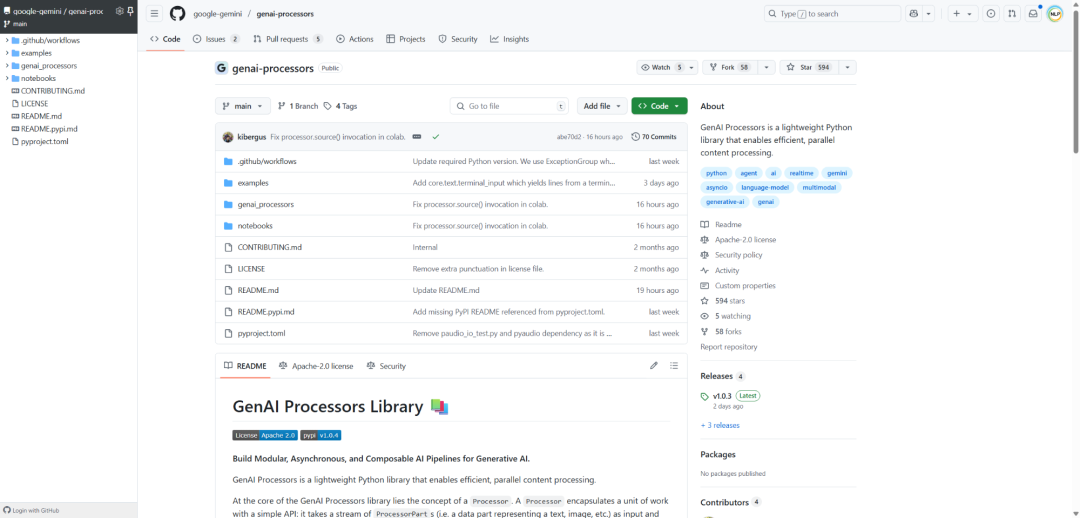Click the multimodal topic tag
Viewport: 1080px width, 518px height.
(821, 187)
